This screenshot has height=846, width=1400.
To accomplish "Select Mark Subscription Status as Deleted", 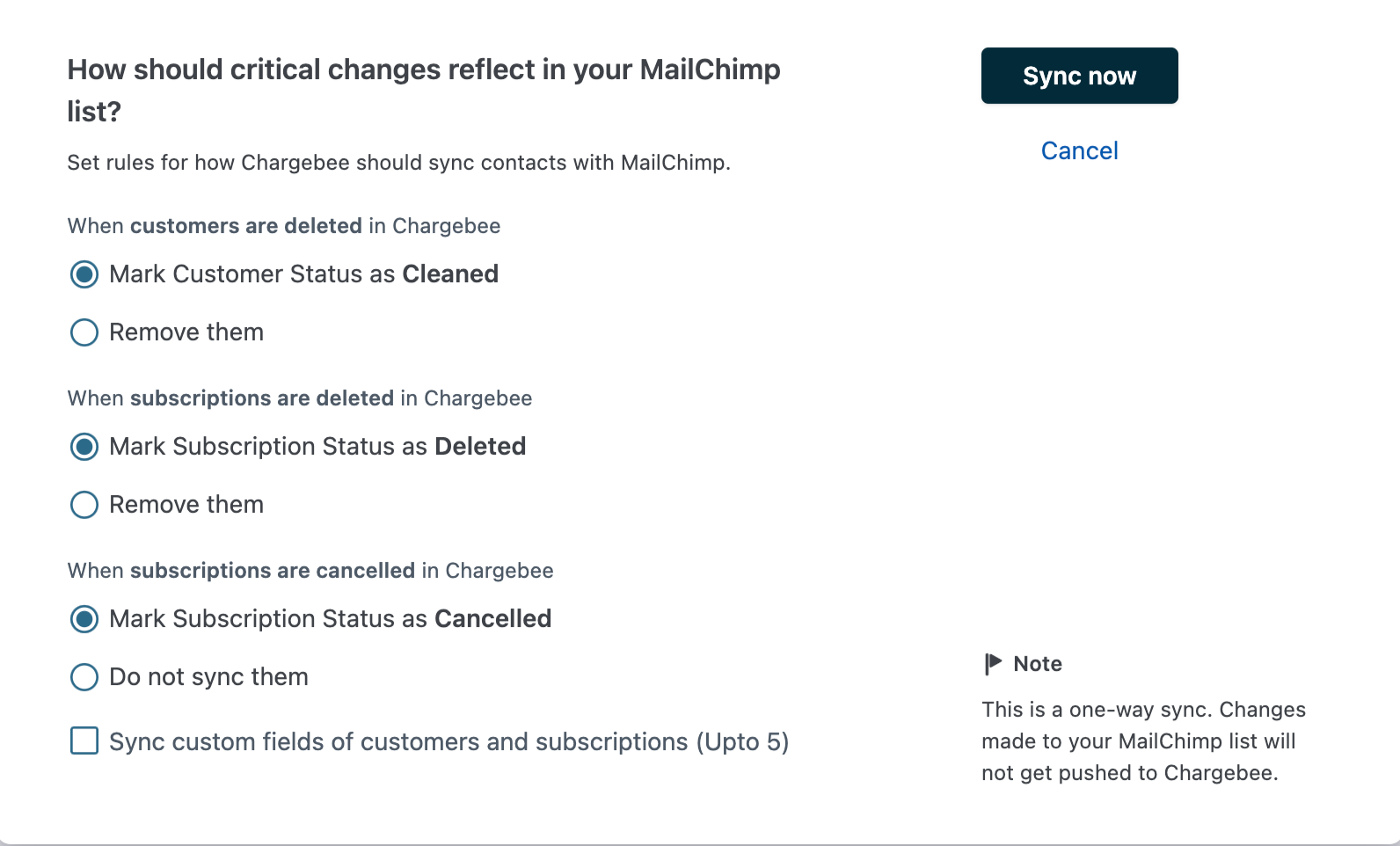I will coord(84,447).
